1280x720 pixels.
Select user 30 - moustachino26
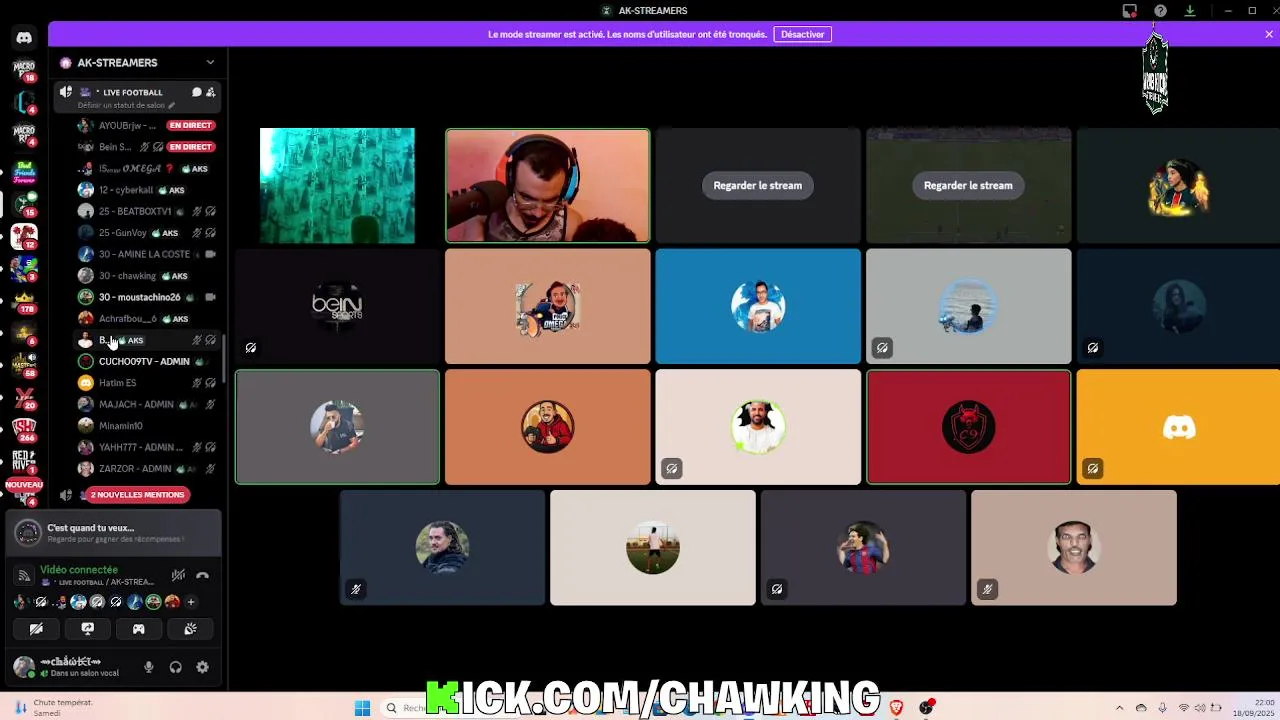pyautogui.click(x=147, y=297)
